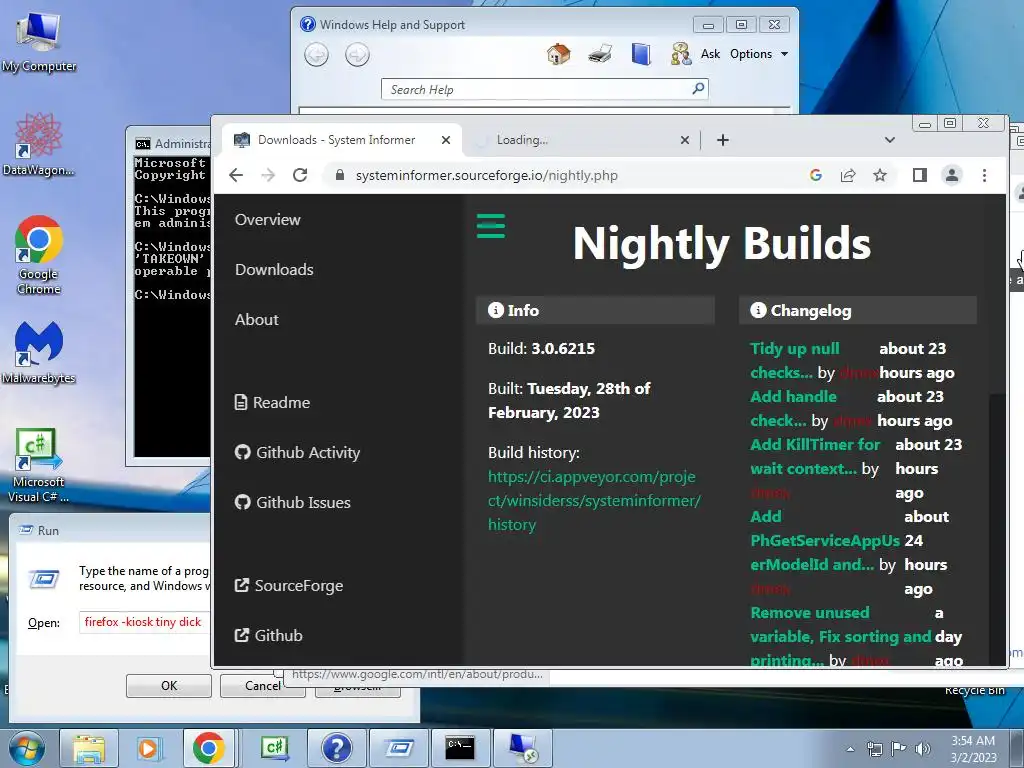Switch to Run dialog taskbar button
The image size is (1024, 768).
pos(398,748)
